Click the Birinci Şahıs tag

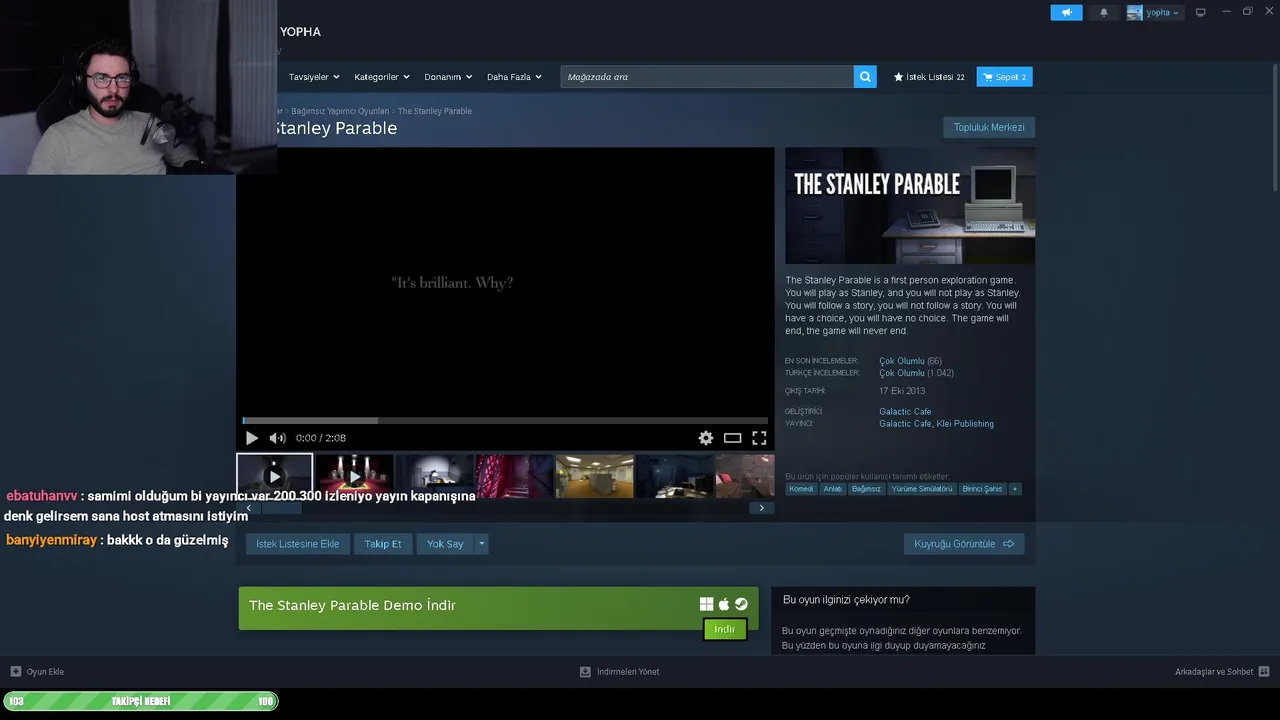point(982,489)
